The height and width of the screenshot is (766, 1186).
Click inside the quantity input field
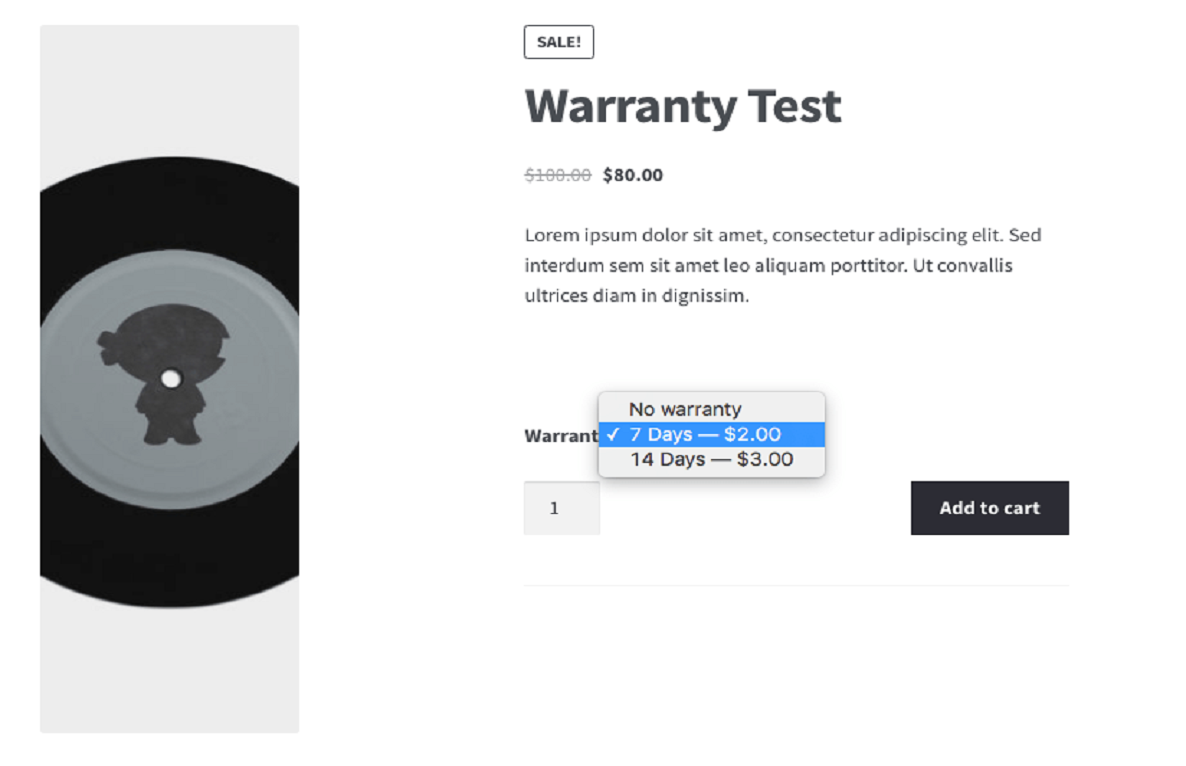click(x=561, y=507)
